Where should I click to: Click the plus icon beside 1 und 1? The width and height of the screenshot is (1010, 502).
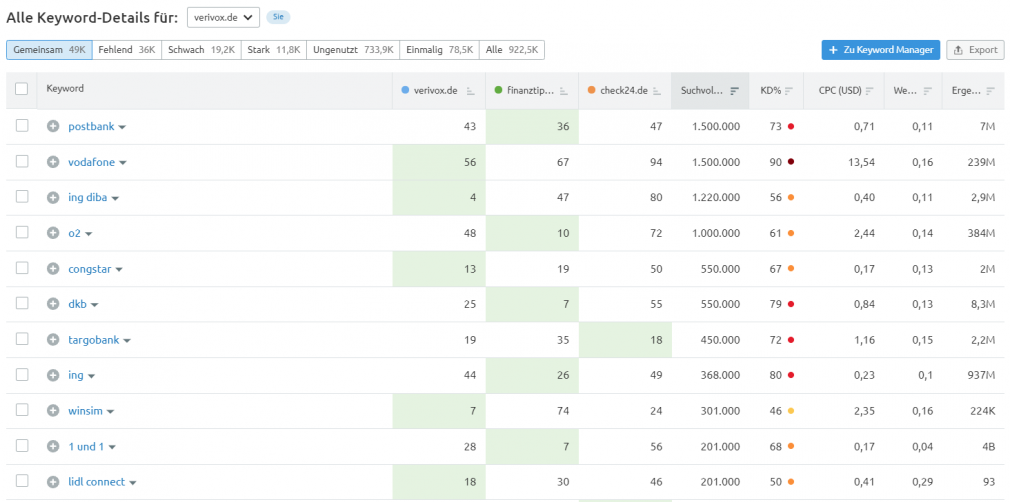point(53,446)
